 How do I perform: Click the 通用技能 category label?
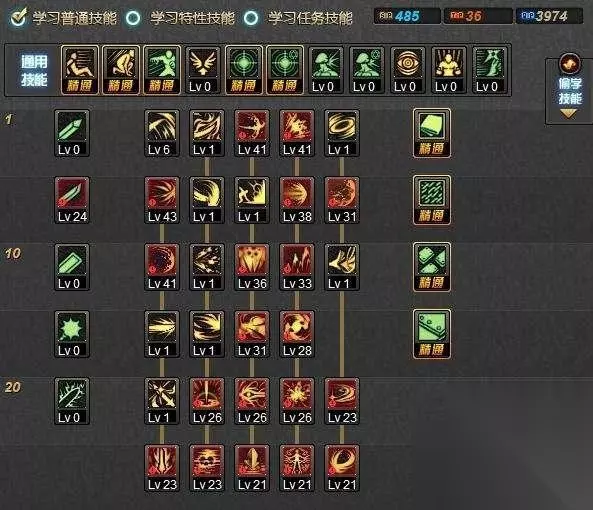click(x=34, y=70)
